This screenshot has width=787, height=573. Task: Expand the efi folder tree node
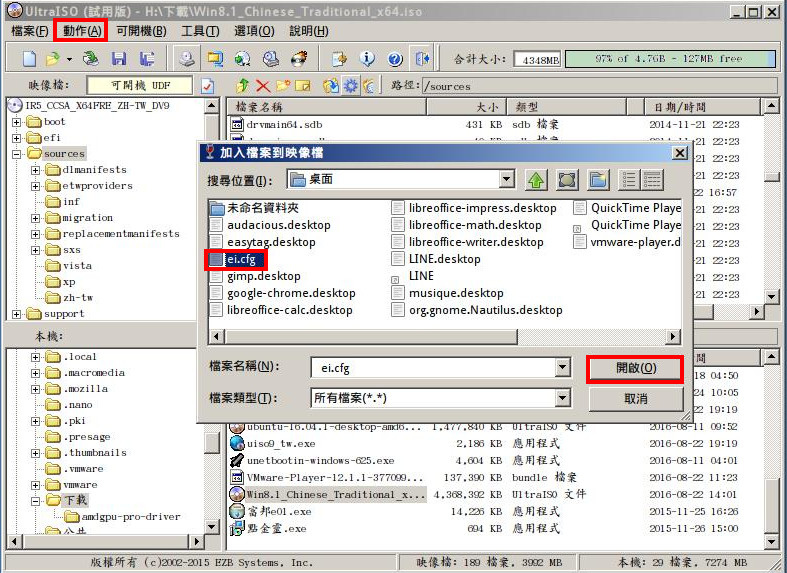click(17, 138)
